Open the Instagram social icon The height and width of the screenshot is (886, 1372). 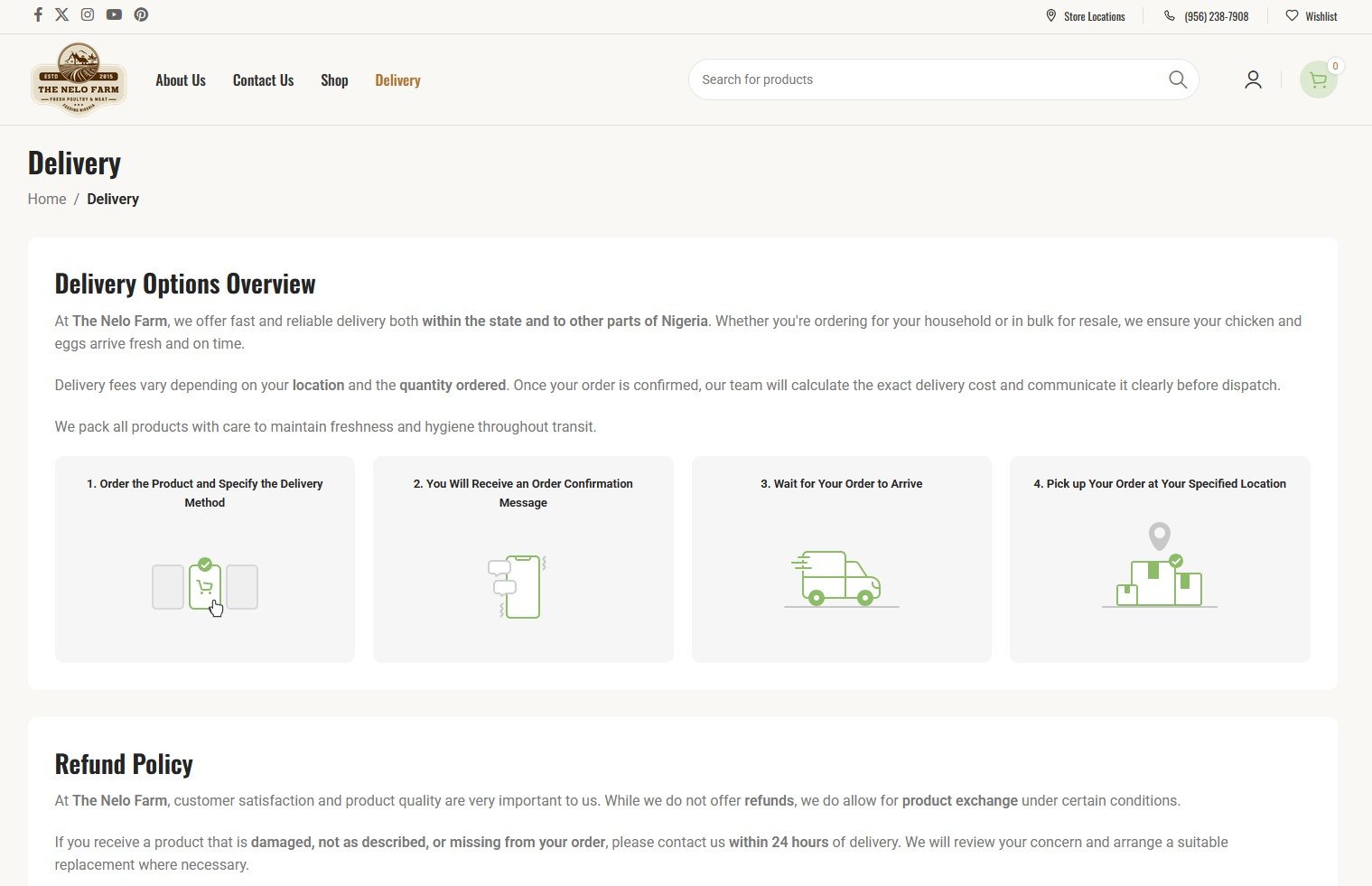(x=88, y=14)
